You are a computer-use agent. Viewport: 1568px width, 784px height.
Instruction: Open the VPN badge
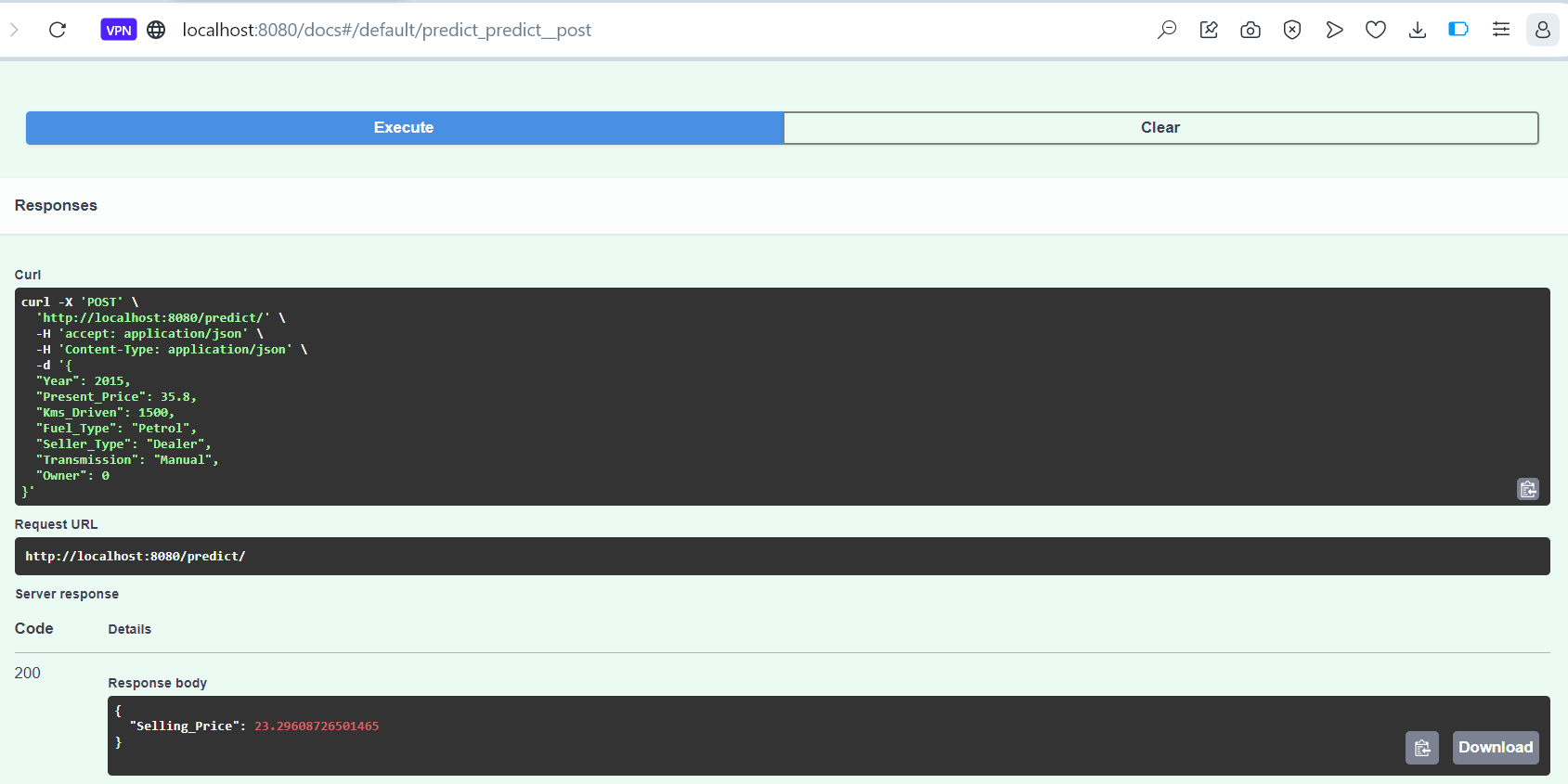(x=119, y=30)
